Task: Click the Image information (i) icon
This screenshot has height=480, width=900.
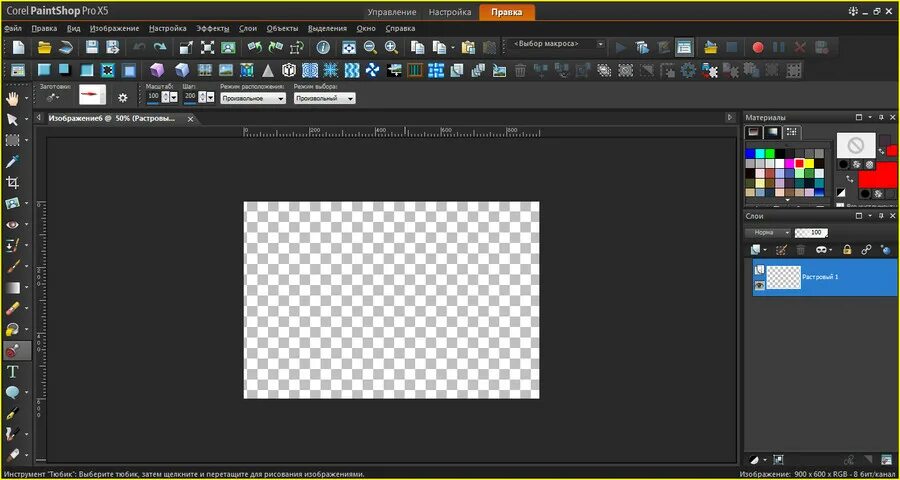Action: point(324,48)
